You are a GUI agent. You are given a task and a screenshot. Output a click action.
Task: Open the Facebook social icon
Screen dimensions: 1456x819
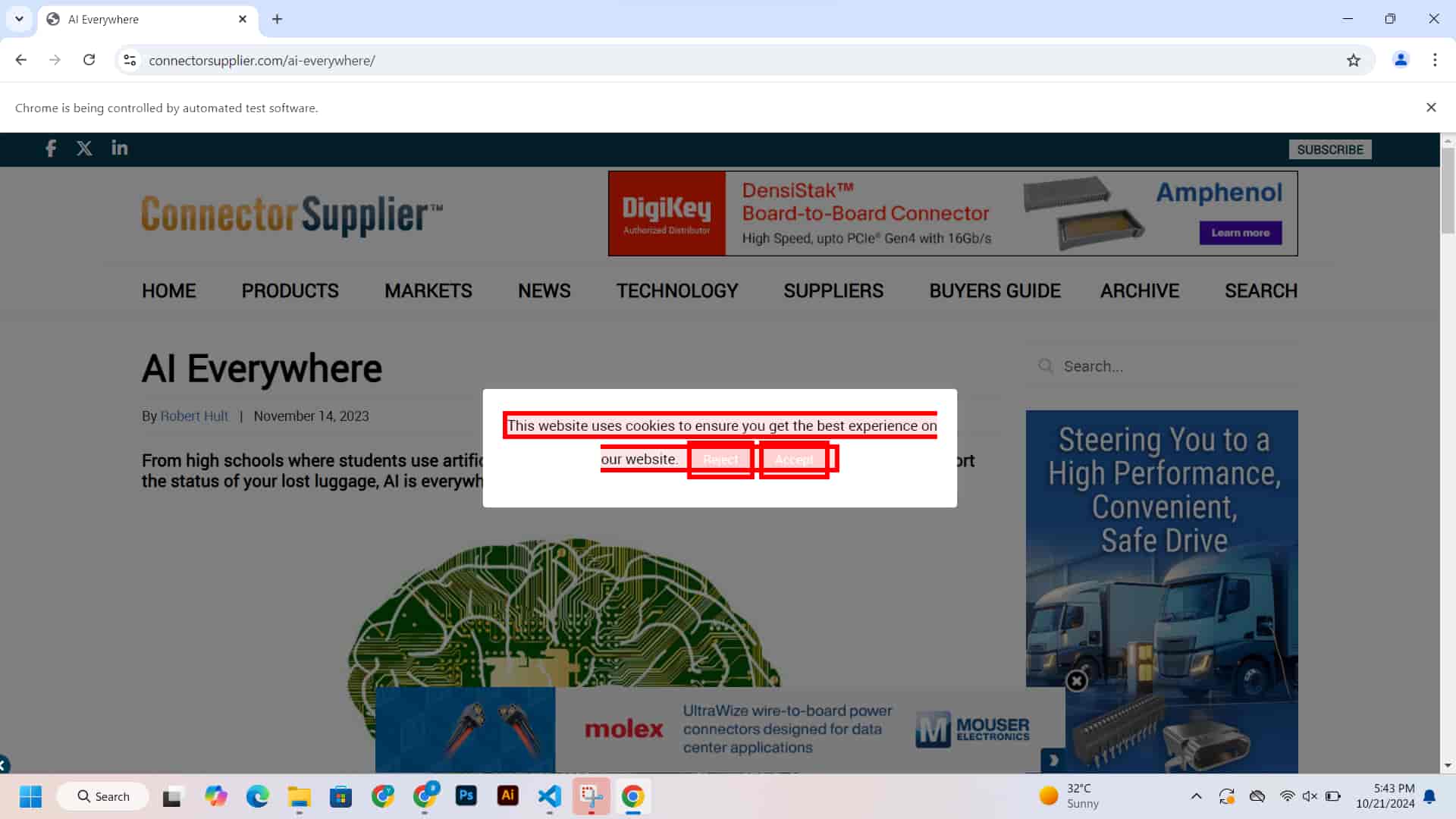pyautogui.click(x=51, y=149)
